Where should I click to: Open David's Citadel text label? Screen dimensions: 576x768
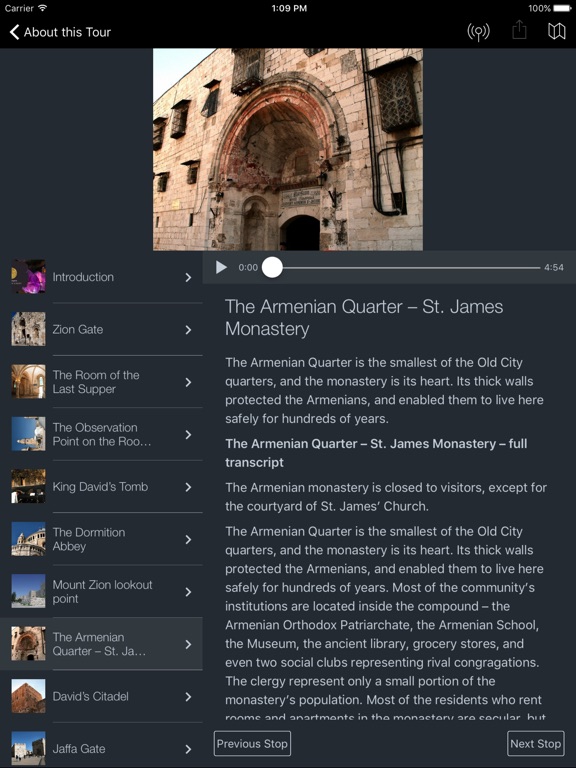[91, 696]
